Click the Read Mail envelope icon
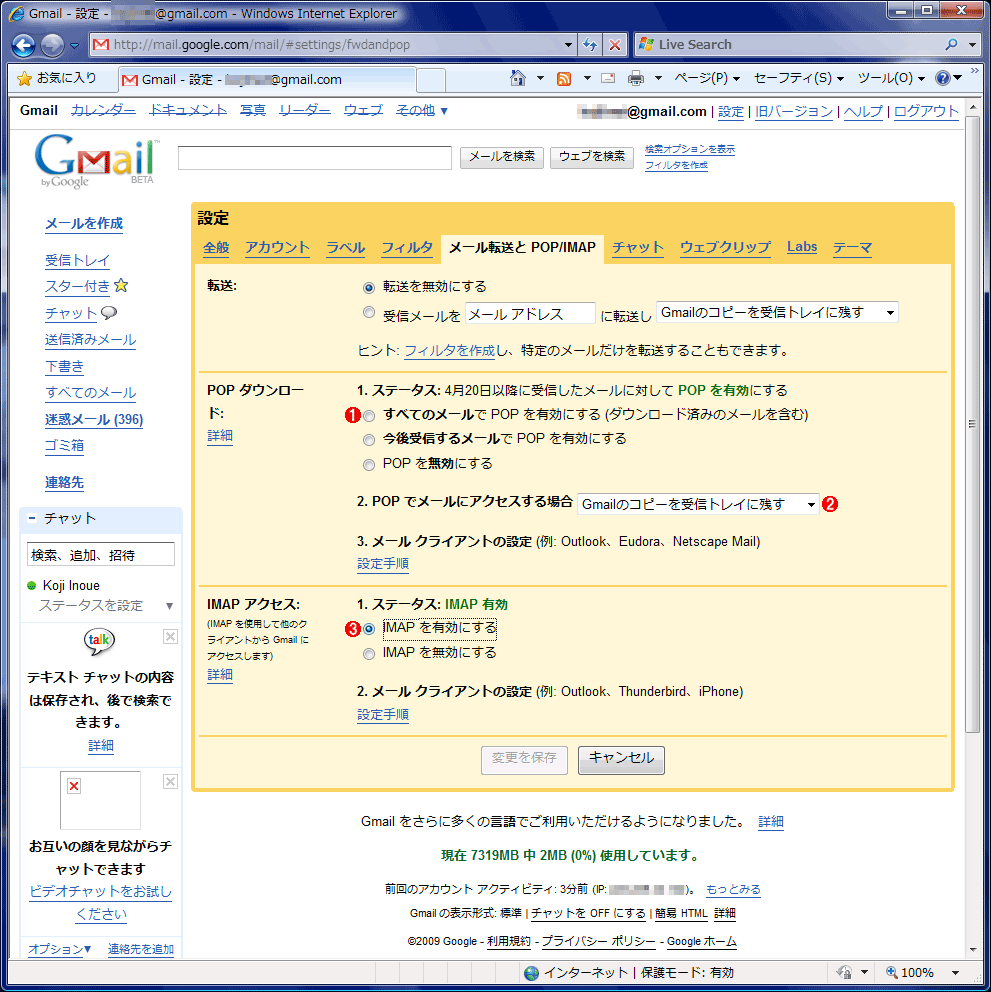 pos(608,78)
